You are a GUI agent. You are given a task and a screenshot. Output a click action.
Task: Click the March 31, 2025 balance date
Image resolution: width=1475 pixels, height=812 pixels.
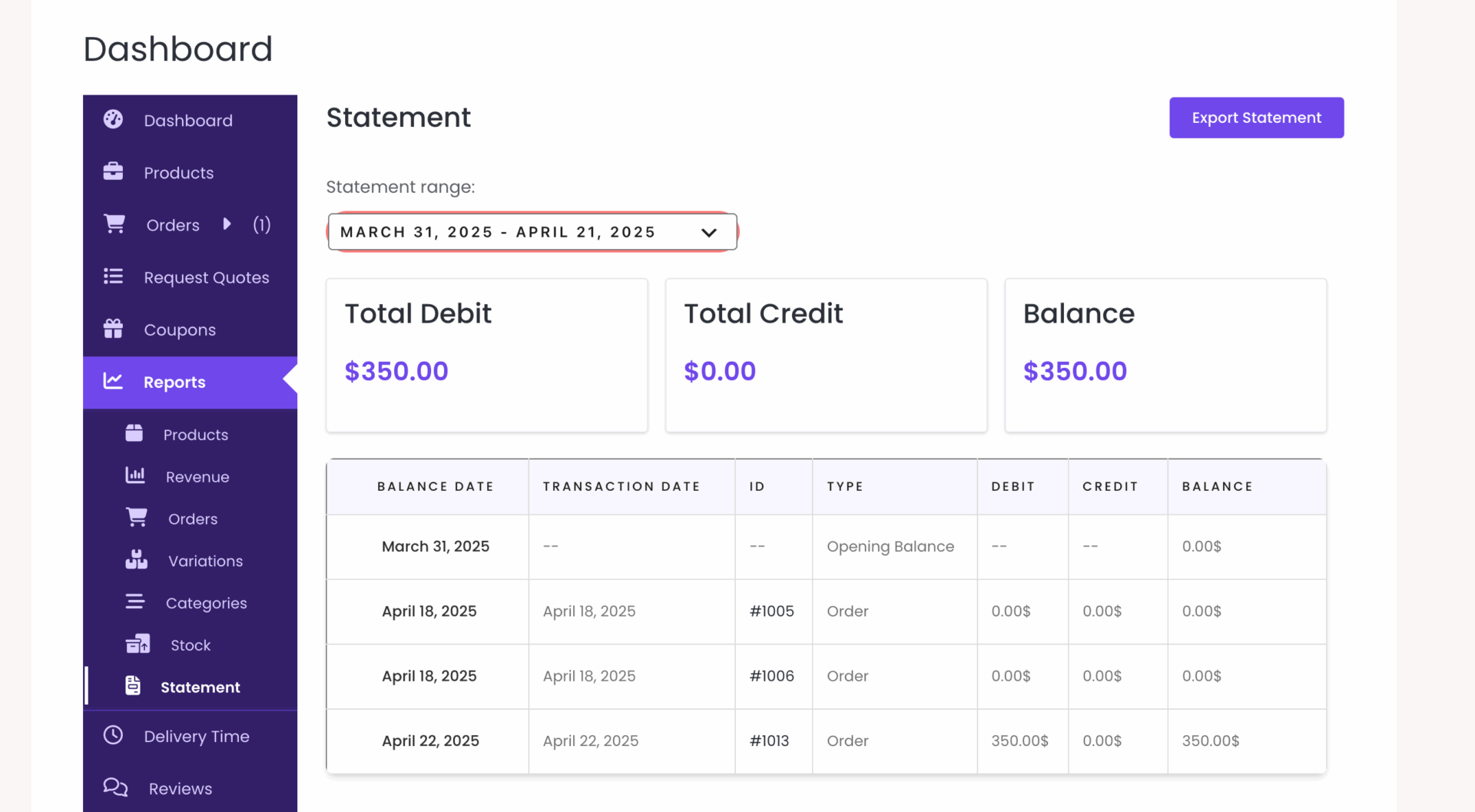[436, 546]
